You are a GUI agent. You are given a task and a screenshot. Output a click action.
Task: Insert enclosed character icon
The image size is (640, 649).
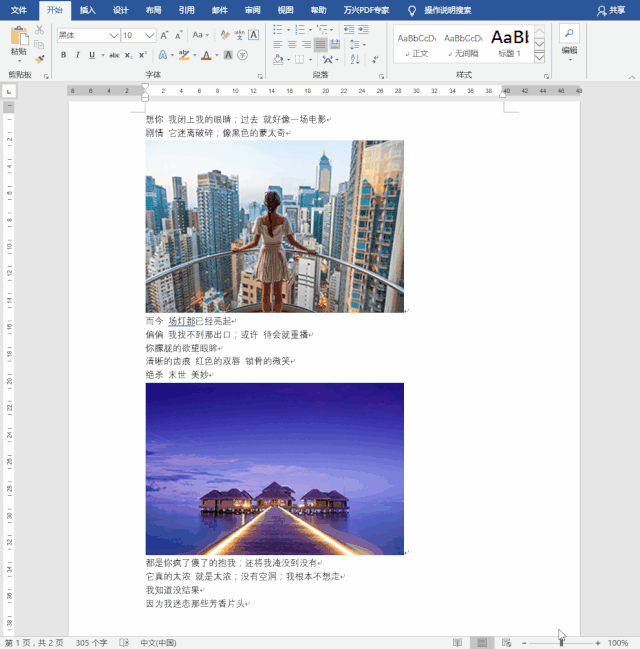click(243, 55)
